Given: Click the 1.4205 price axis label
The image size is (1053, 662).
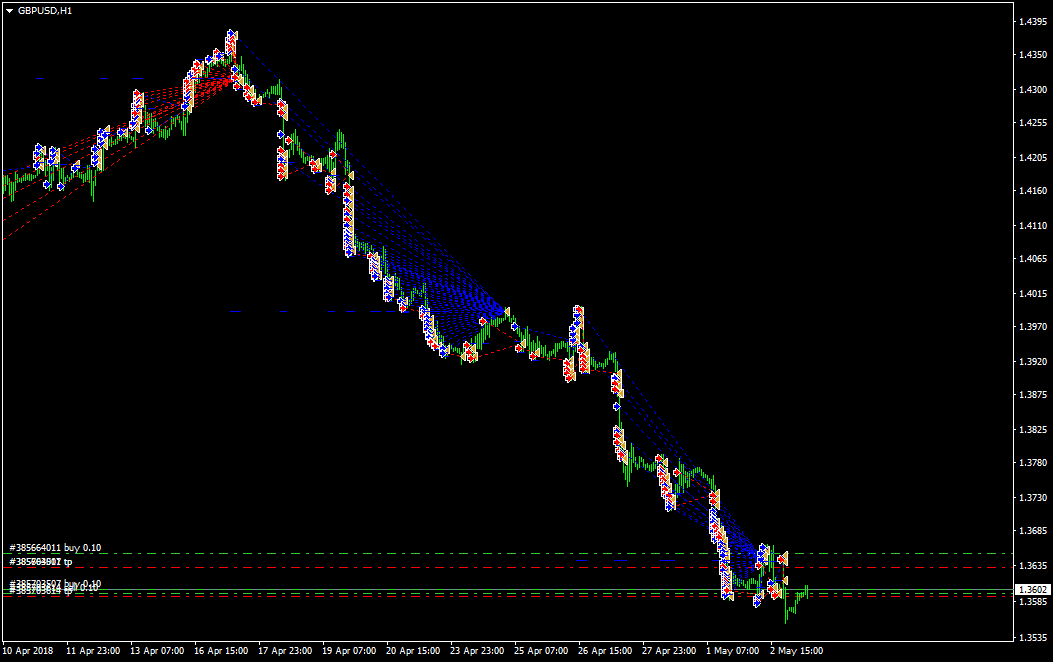Looking at the screenshot, I should [x=1032, y=158].
